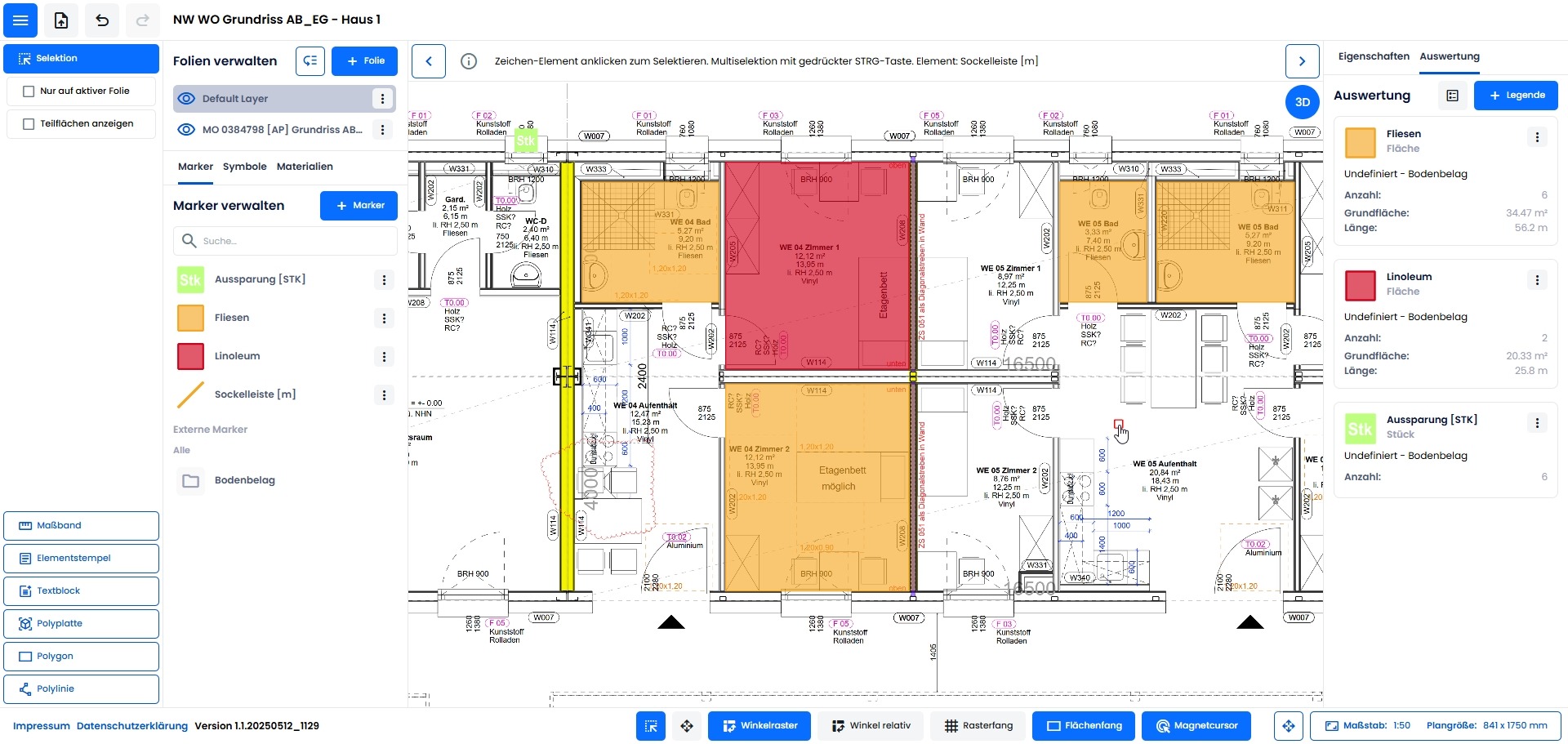Select the Aussparung [STK] marker swatch
Screen dimensions: 1568x744
[x=190, y=280]
